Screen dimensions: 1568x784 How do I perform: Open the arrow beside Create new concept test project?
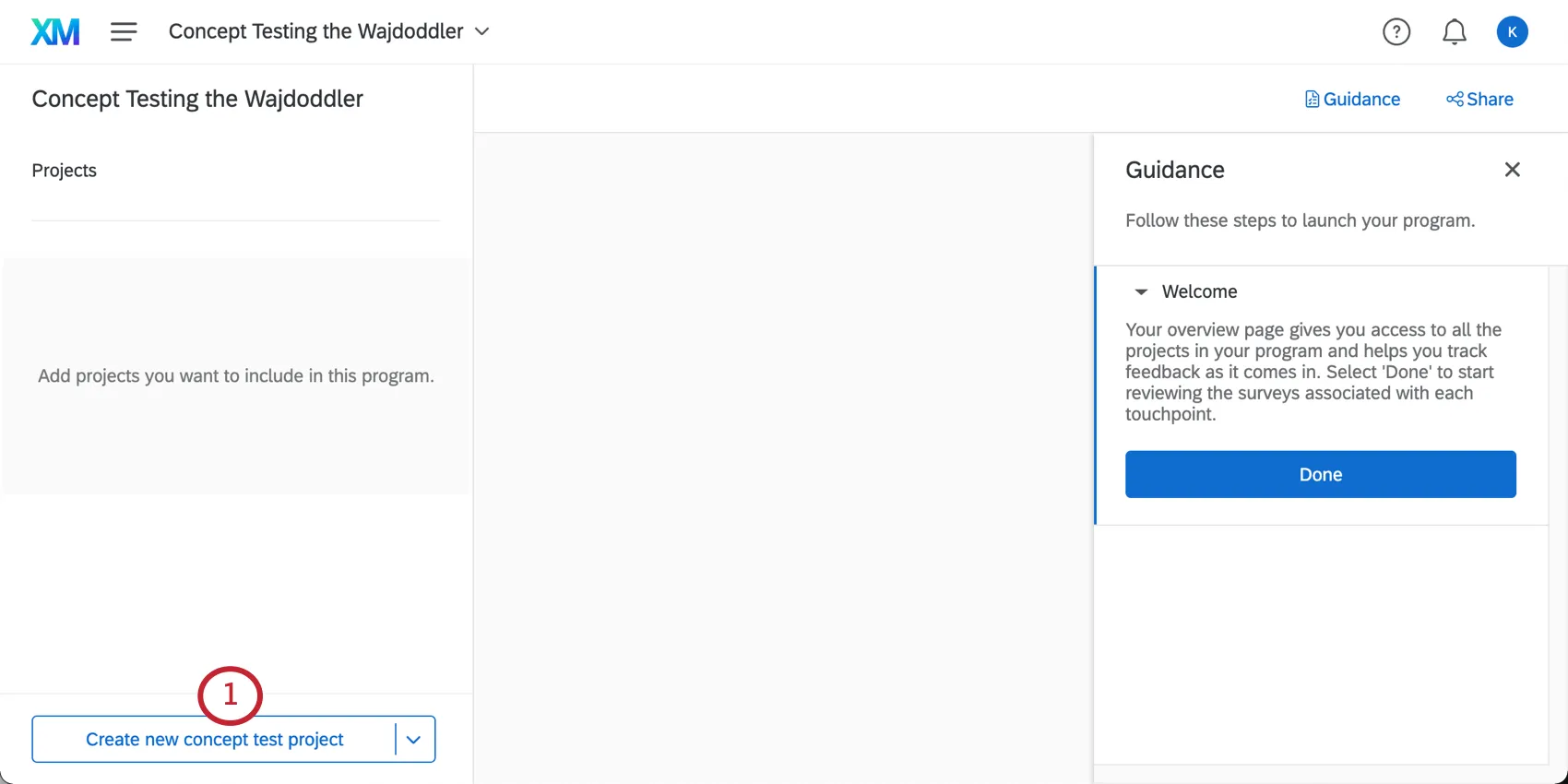pos(414,740)
